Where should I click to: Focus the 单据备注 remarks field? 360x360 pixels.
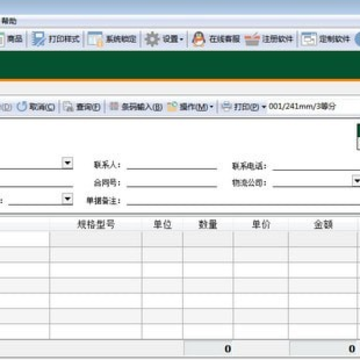tap(243, 200)
